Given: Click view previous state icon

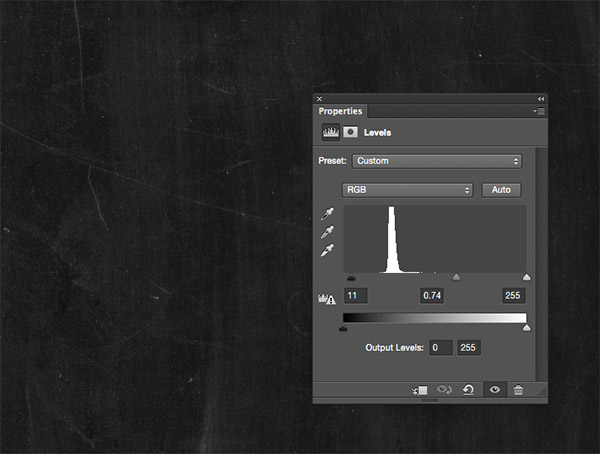Looking at the screenshot, I should pyautogui.click(x=445, y=390).
